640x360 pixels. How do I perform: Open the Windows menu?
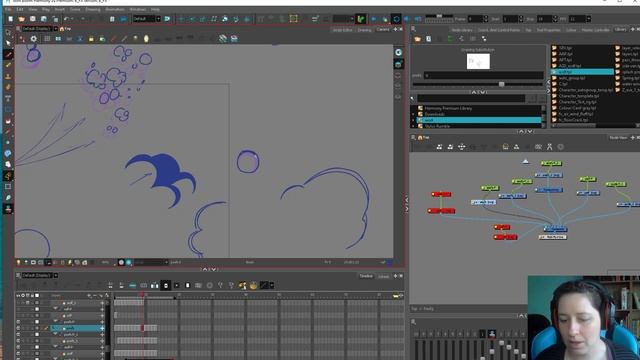(138, 9)
